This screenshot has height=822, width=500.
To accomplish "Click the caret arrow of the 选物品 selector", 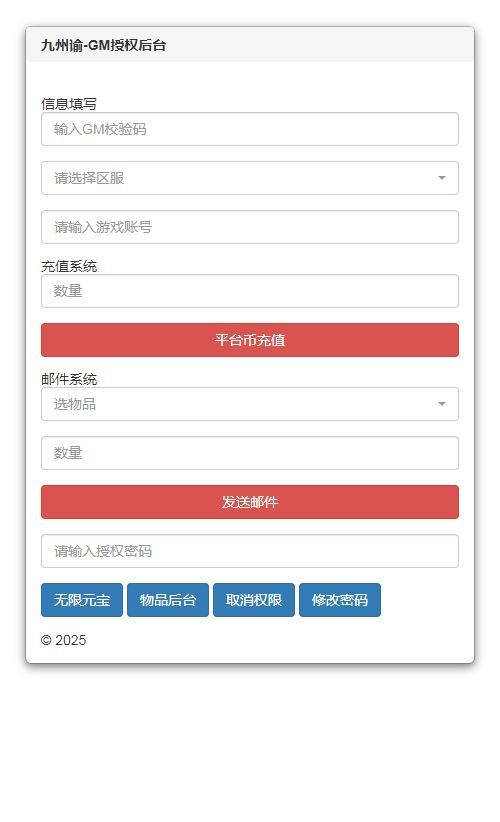I will click(x=442, y=404).
